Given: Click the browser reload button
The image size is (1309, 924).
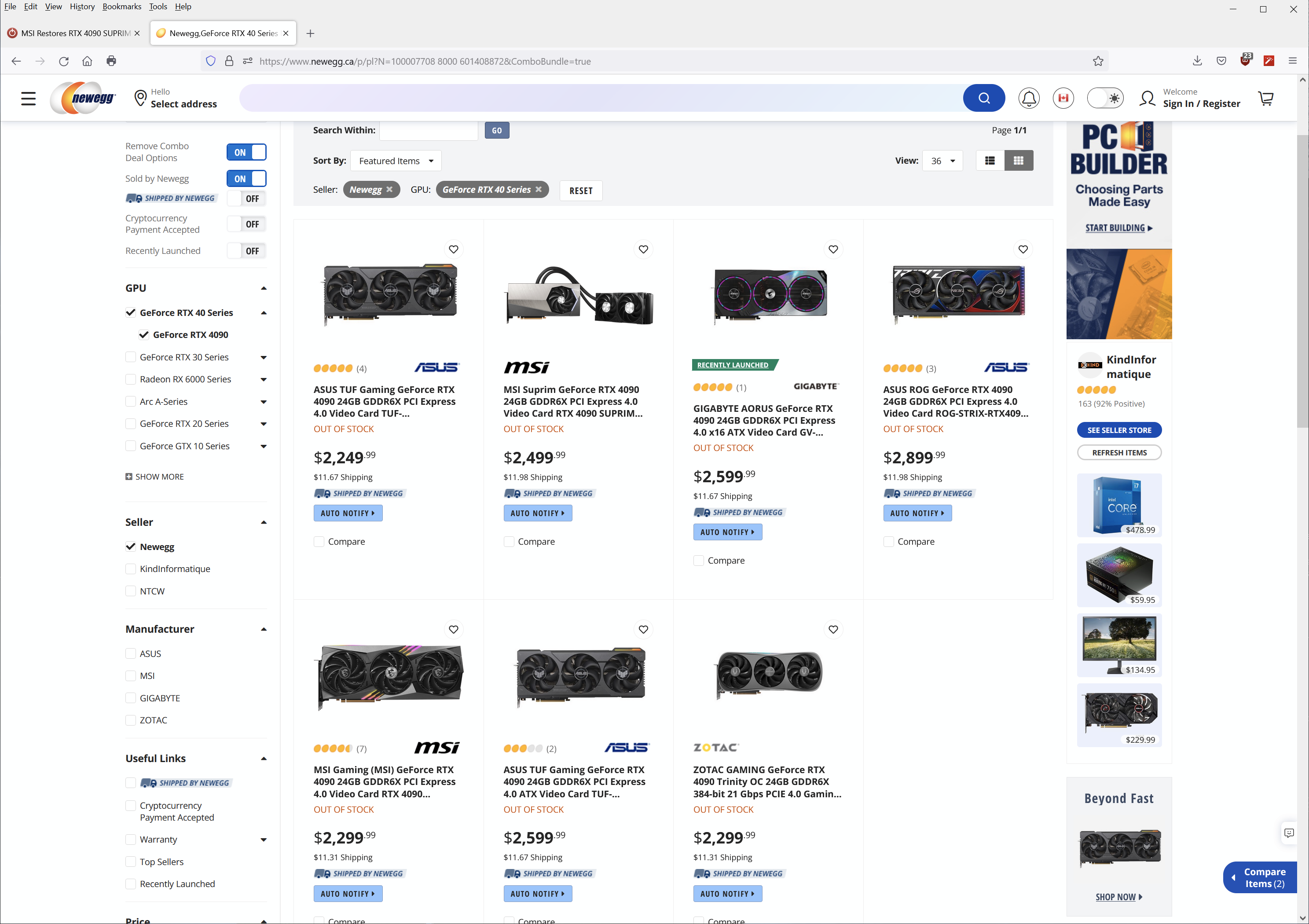Looking at the screenshot, I should pos(64,61).
